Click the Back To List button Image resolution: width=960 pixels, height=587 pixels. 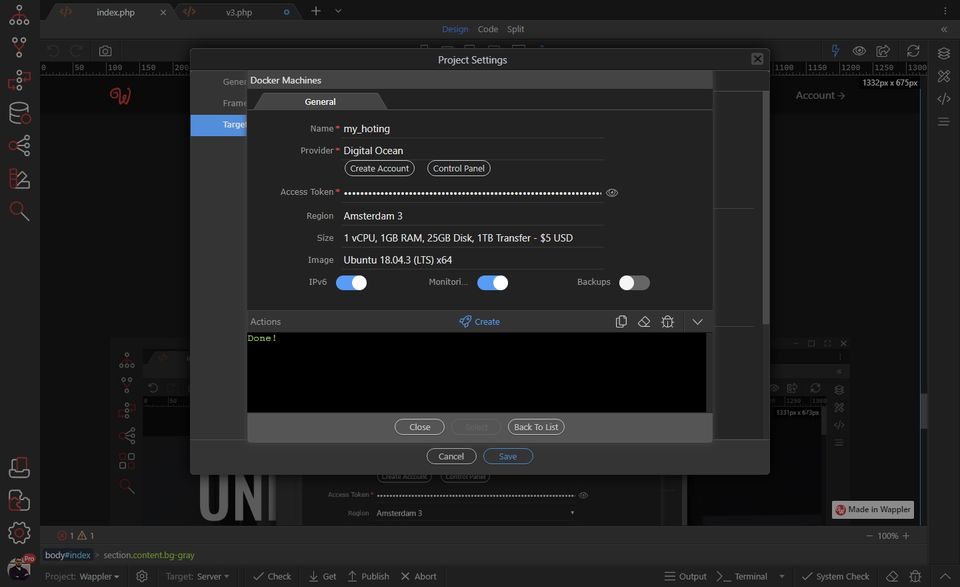click(536, 427)
